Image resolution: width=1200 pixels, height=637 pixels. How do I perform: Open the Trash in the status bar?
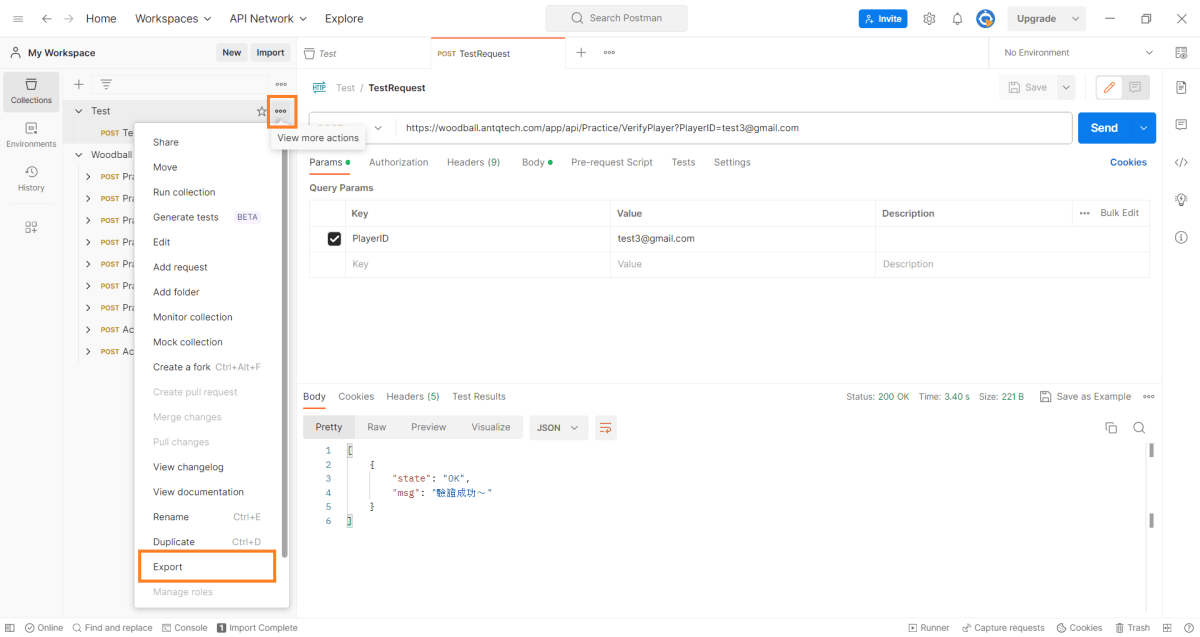click(x=1133, y=628)
